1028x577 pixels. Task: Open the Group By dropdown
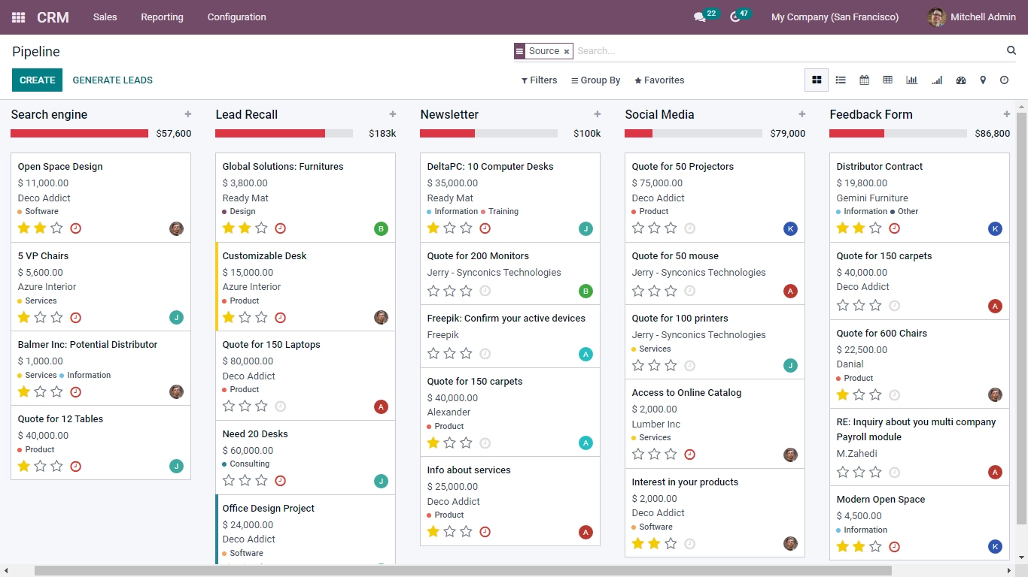[x=595, y=80]
